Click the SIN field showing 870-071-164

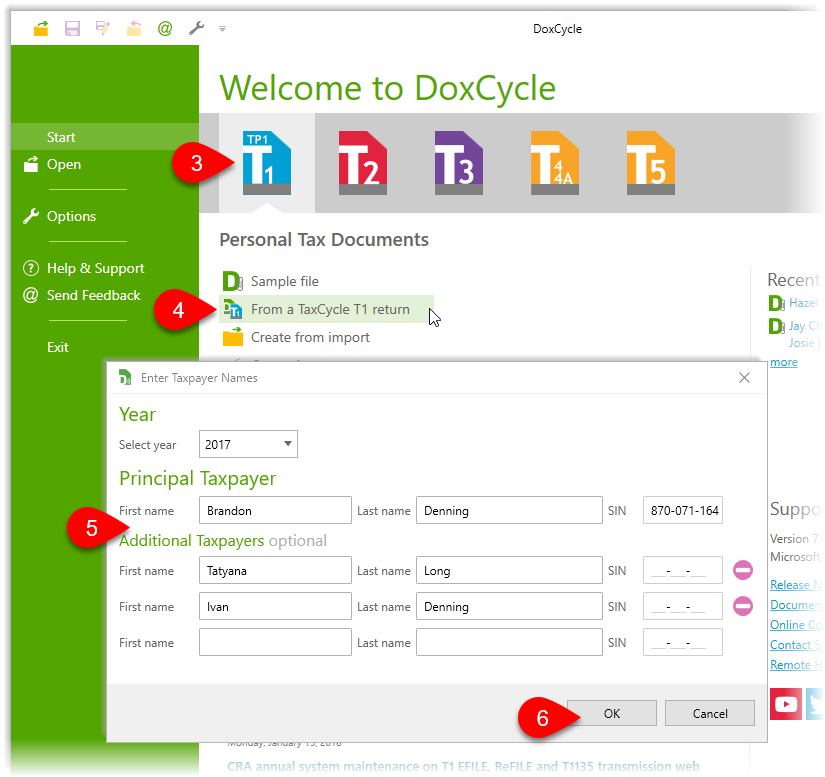683,510
